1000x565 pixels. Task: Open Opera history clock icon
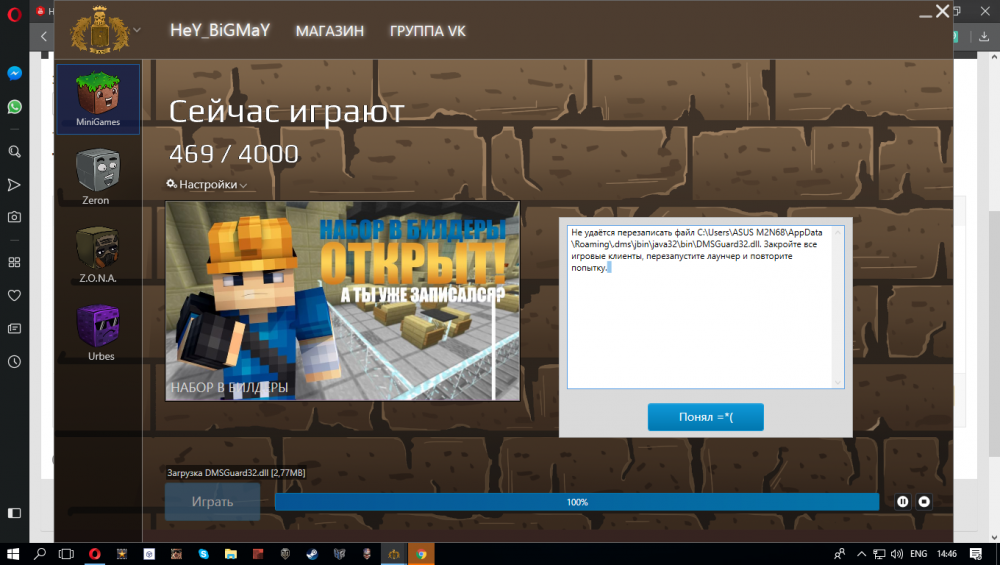[x=15, y=361]
